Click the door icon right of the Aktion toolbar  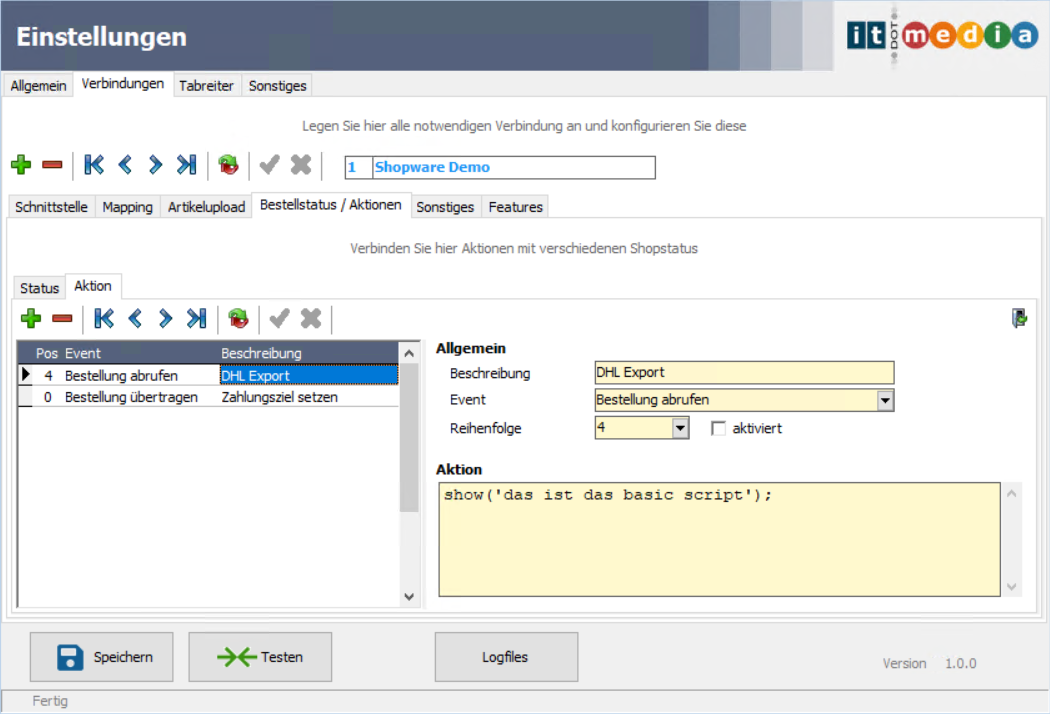click(1019, 319)
